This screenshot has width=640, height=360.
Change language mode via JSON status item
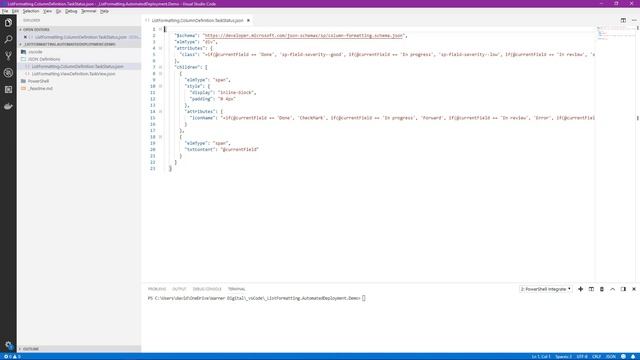click(x=611, y=356)
